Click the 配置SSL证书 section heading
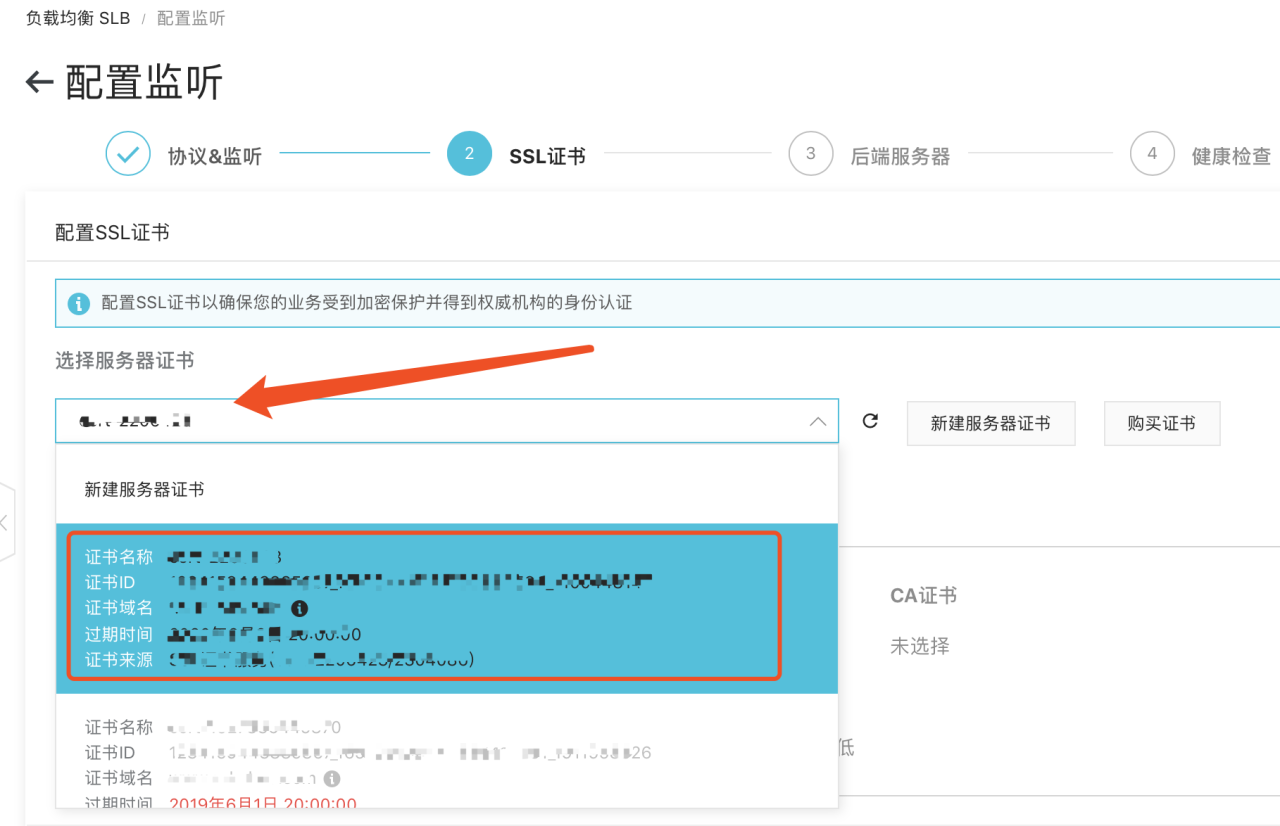The image size is (1280, 826). [112, 233]
